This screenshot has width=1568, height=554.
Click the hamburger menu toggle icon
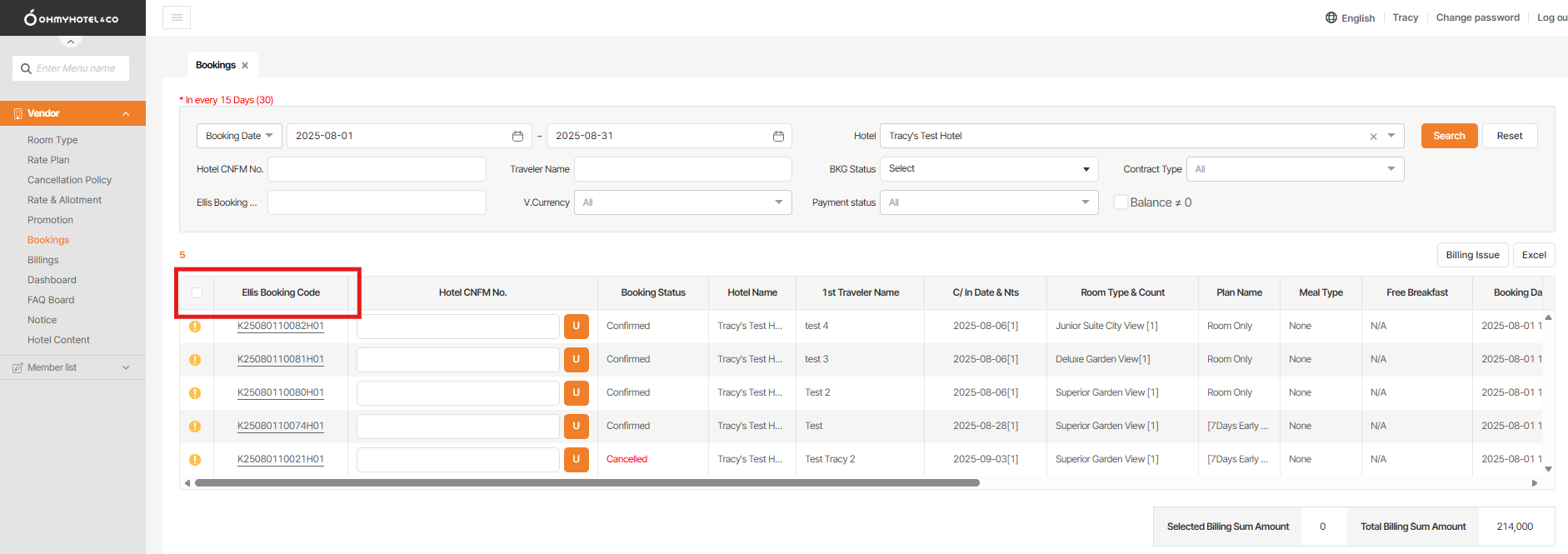[177, 17]
